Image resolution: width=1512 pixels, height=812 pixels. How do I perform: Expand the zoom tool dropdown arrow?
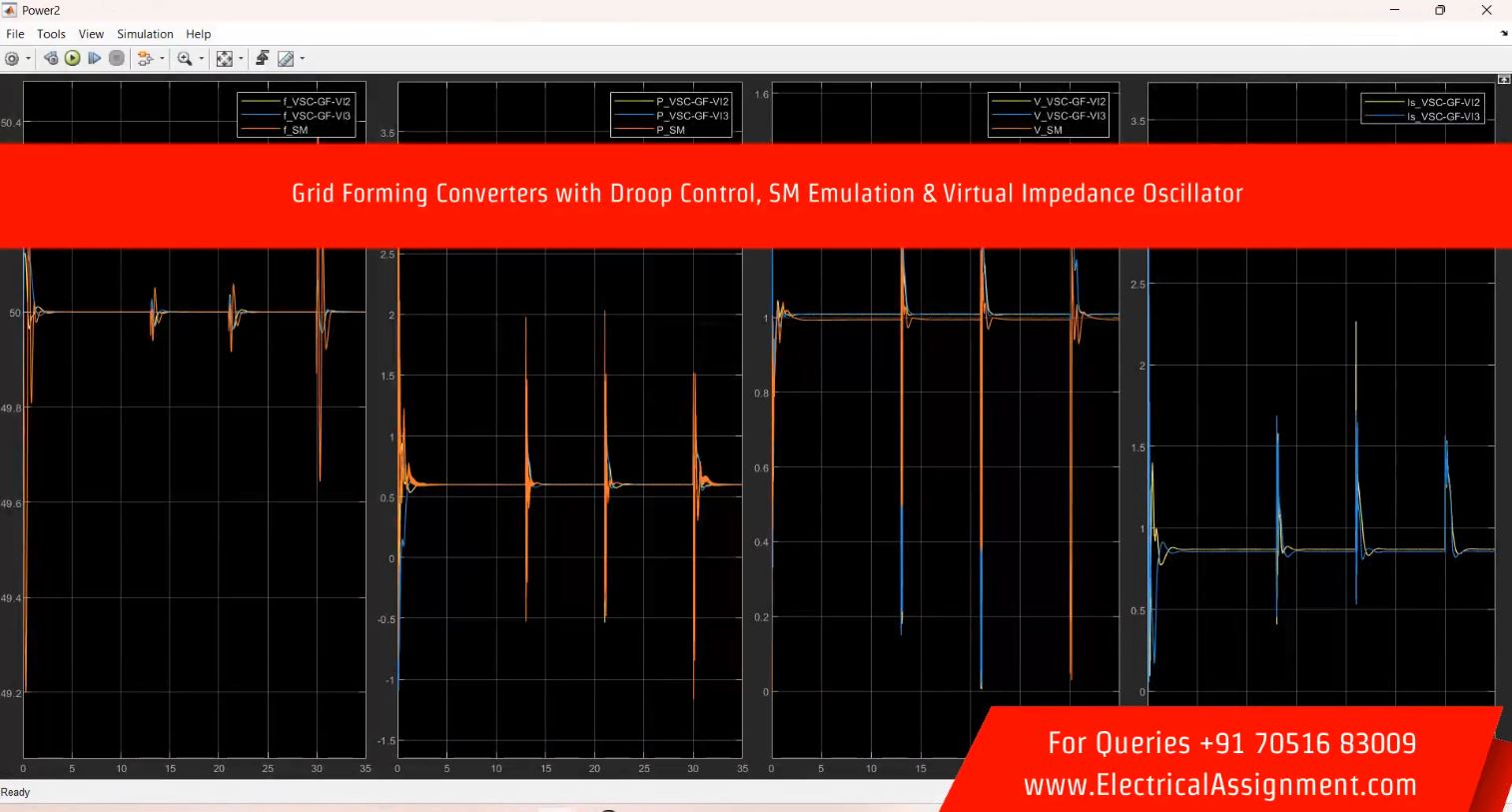tap(201, 59)
